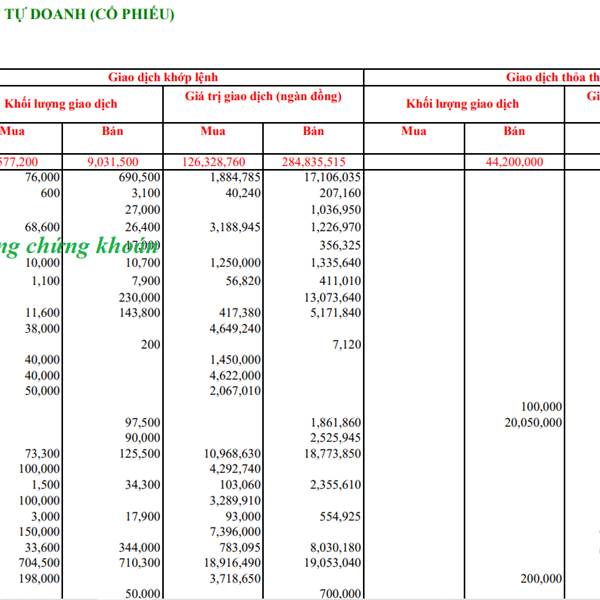This screenshot has width=600, height=600.
Task: Click the value 4,292,740
Action: click(x=235, y=469)
